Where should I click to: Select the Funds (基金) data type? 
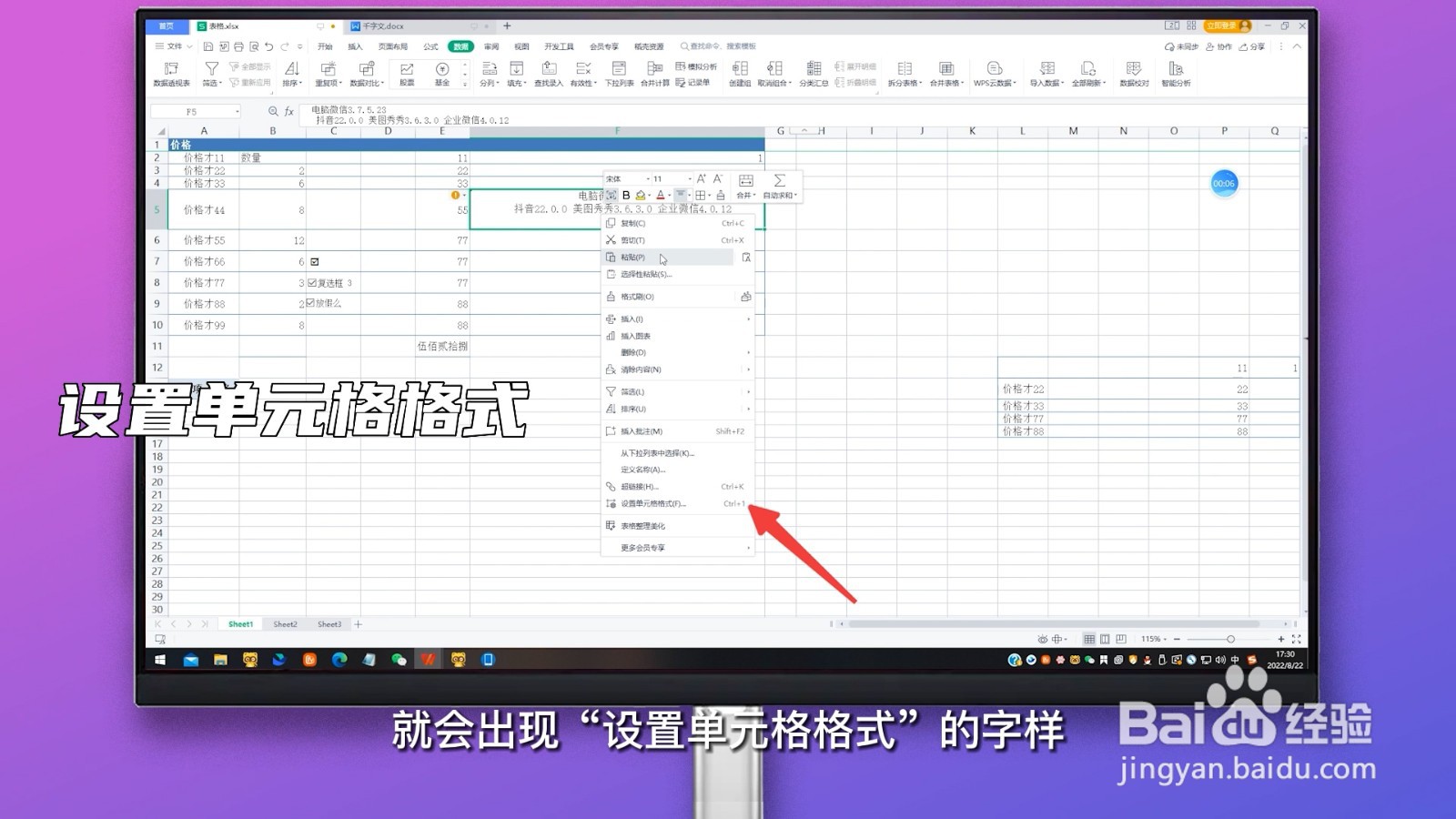coord(442,74)
